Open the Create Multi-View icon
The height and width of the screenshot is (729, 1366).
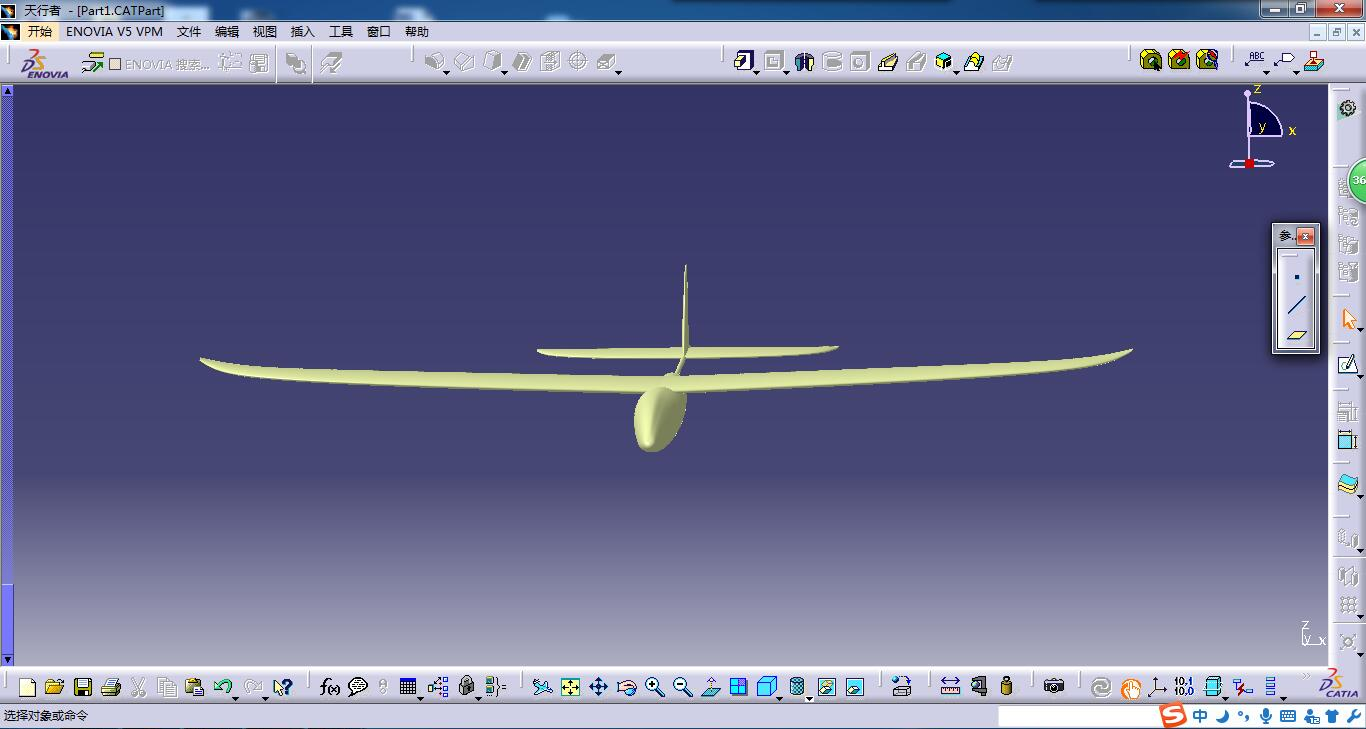coord(738,687)
